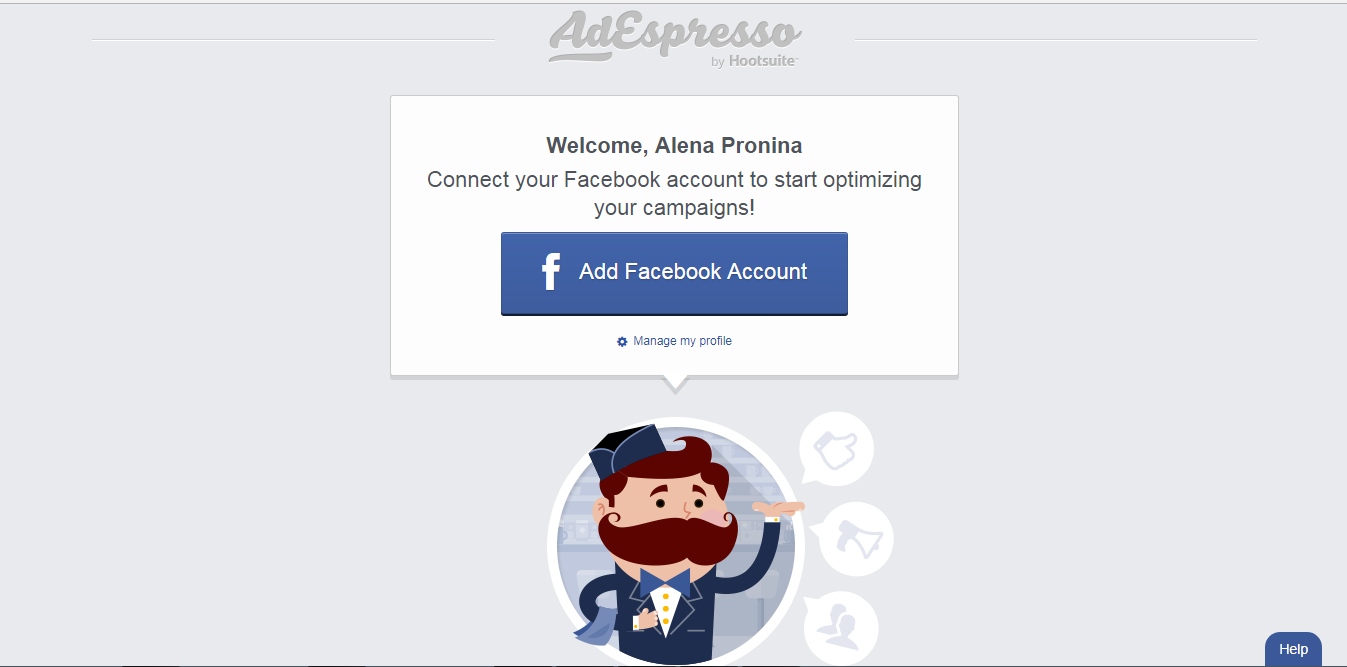
Task: Click the AdEspresso logo
Action: [673, 37]
